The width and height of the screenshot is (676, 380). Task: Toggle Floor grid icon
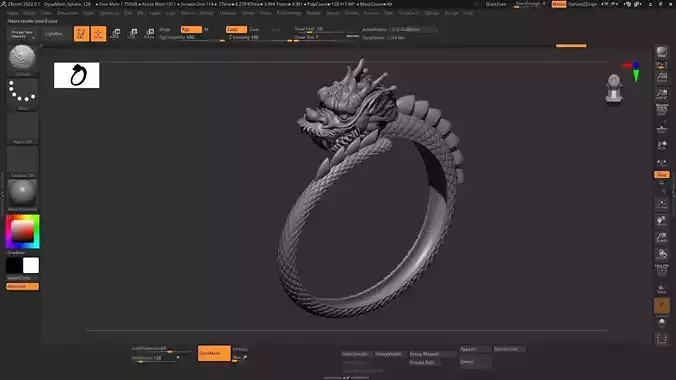click(x=661, y=129)
